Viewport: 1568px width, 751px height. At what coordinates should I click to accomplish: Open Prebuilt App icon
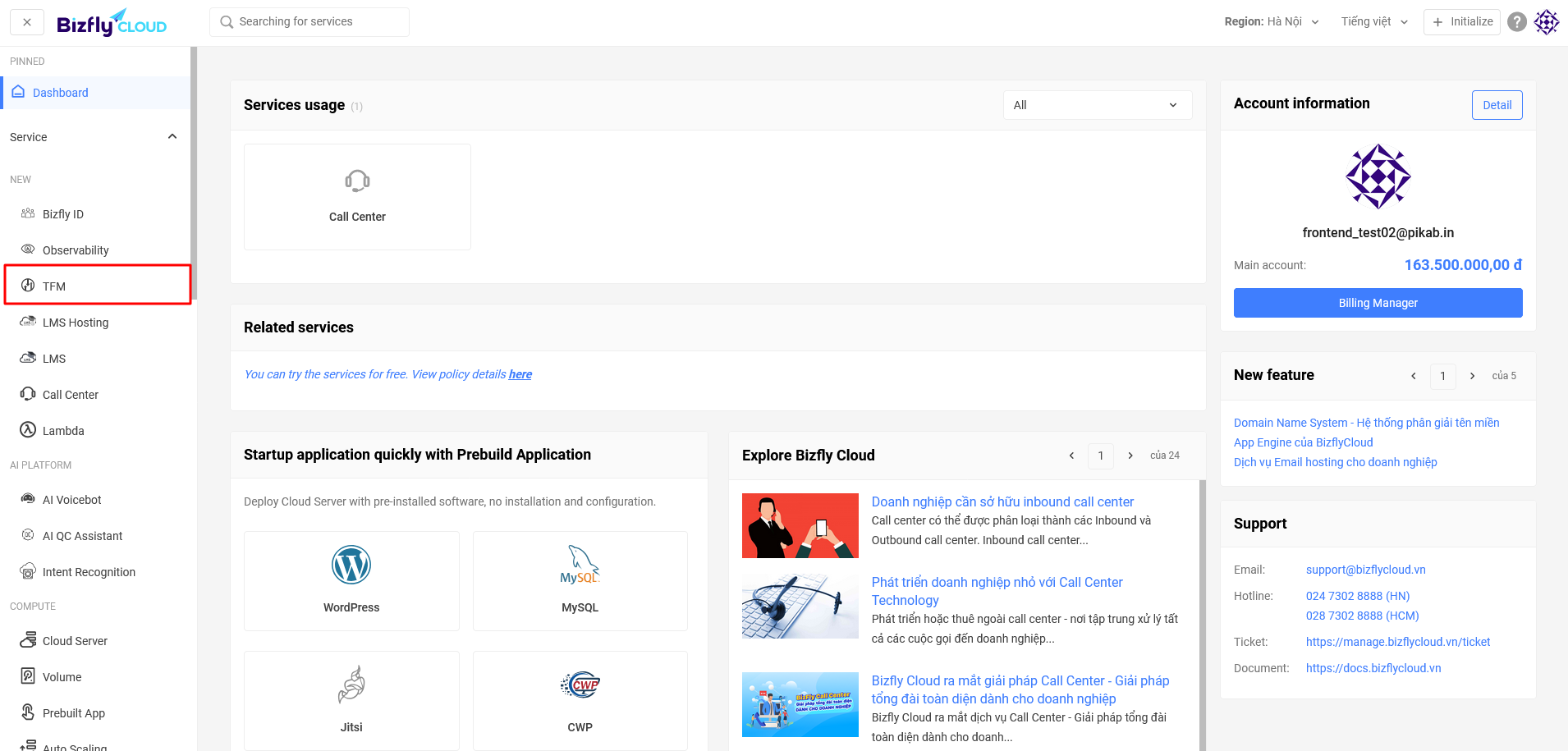(28, 712)
